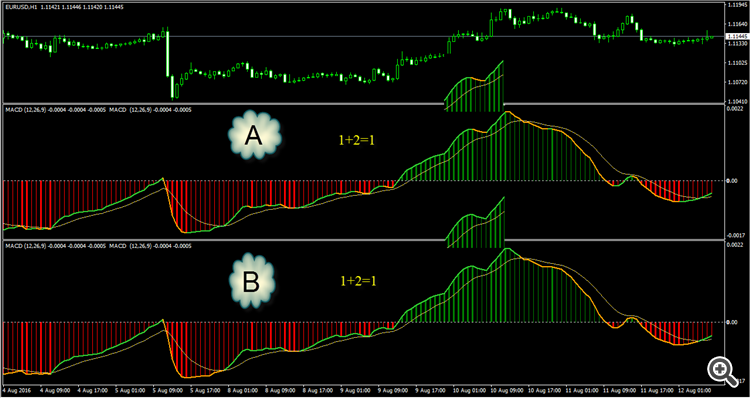Screen dimensions: 750x398
Task: Click the 8 Aug 01:00 time label
Action: coord(243,391)
